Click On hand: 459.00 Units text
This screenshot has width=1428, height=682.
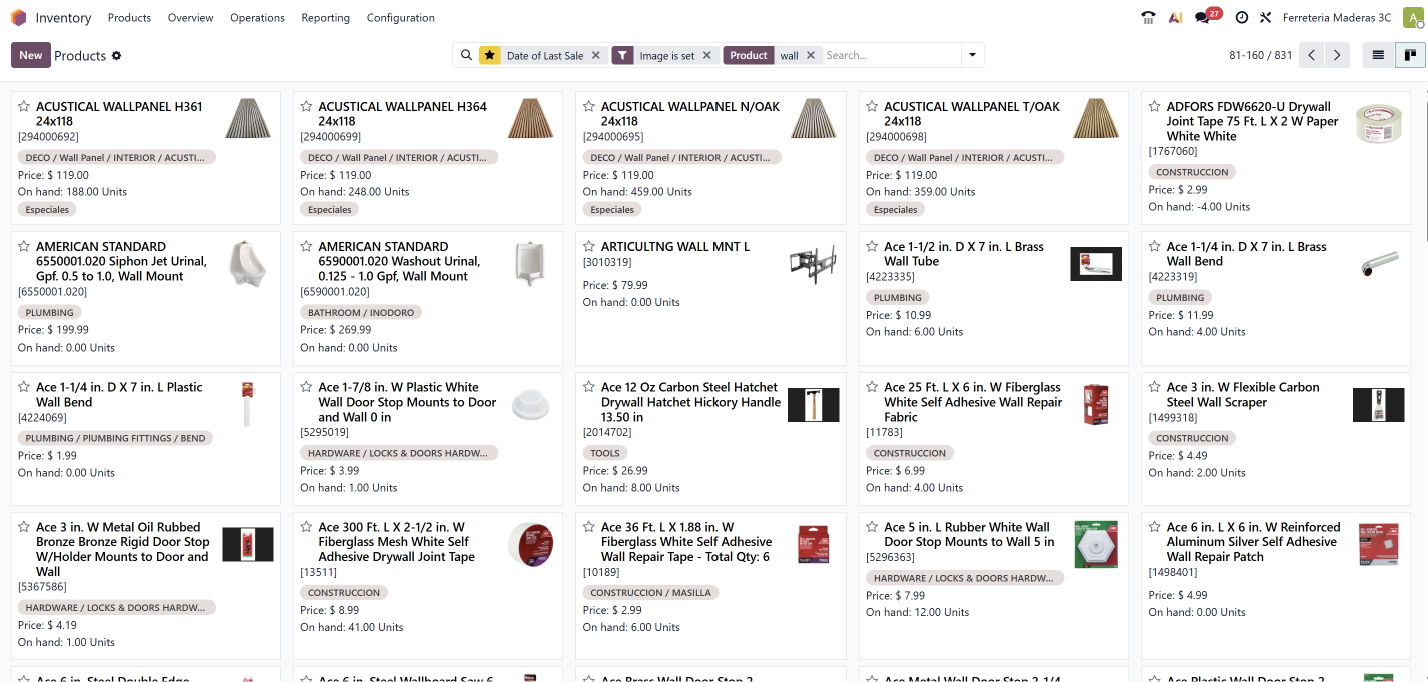[x=637, y=192]
